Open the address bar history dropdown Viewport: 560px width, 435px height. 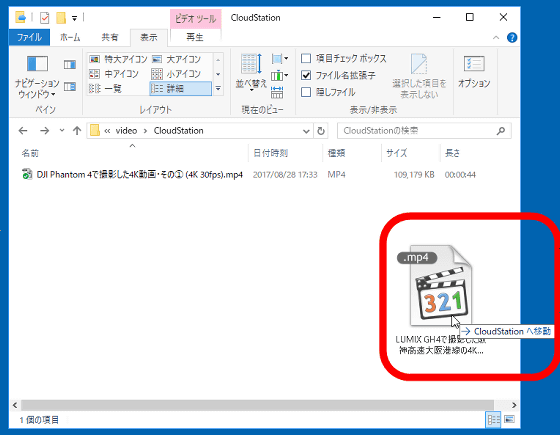(306, 131)
